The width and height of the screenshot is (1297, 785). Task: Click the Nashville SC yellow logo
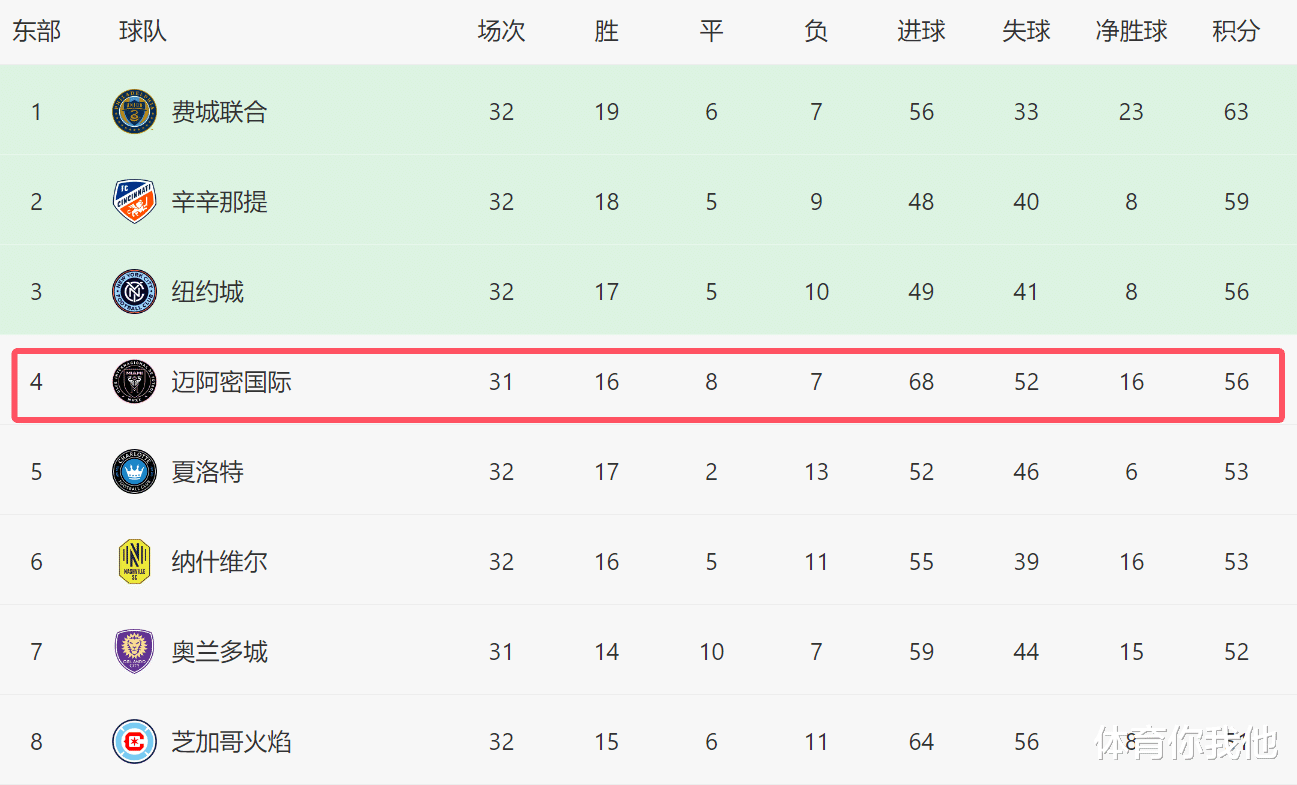pyautogui.click(x=134, y=562)
